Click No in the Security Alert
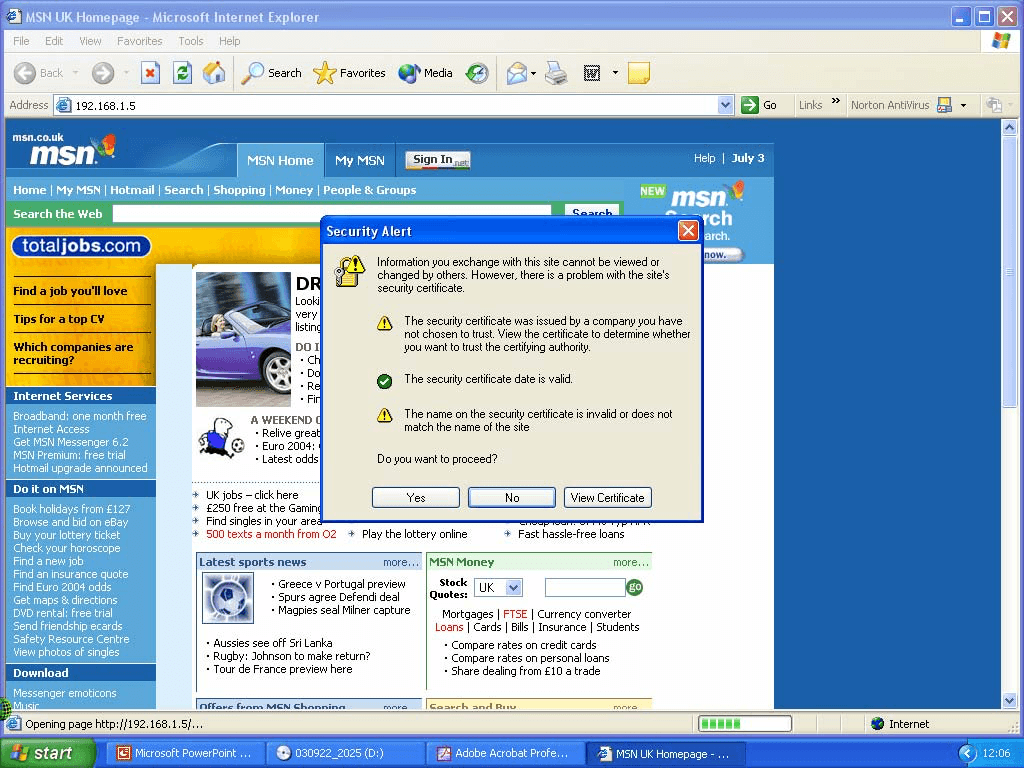Viewport: 1024px width, 768px height. tap(512, 498)
